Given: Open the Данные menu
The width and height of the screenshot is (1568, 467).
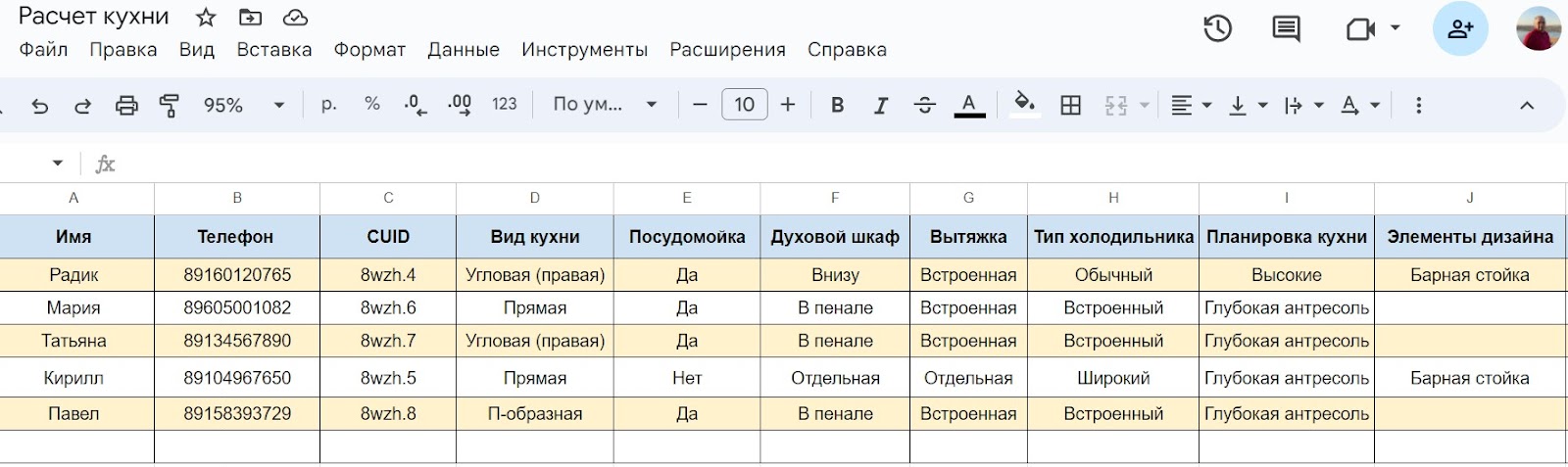Looking at the screenshot, I should (x=463, y=50).
